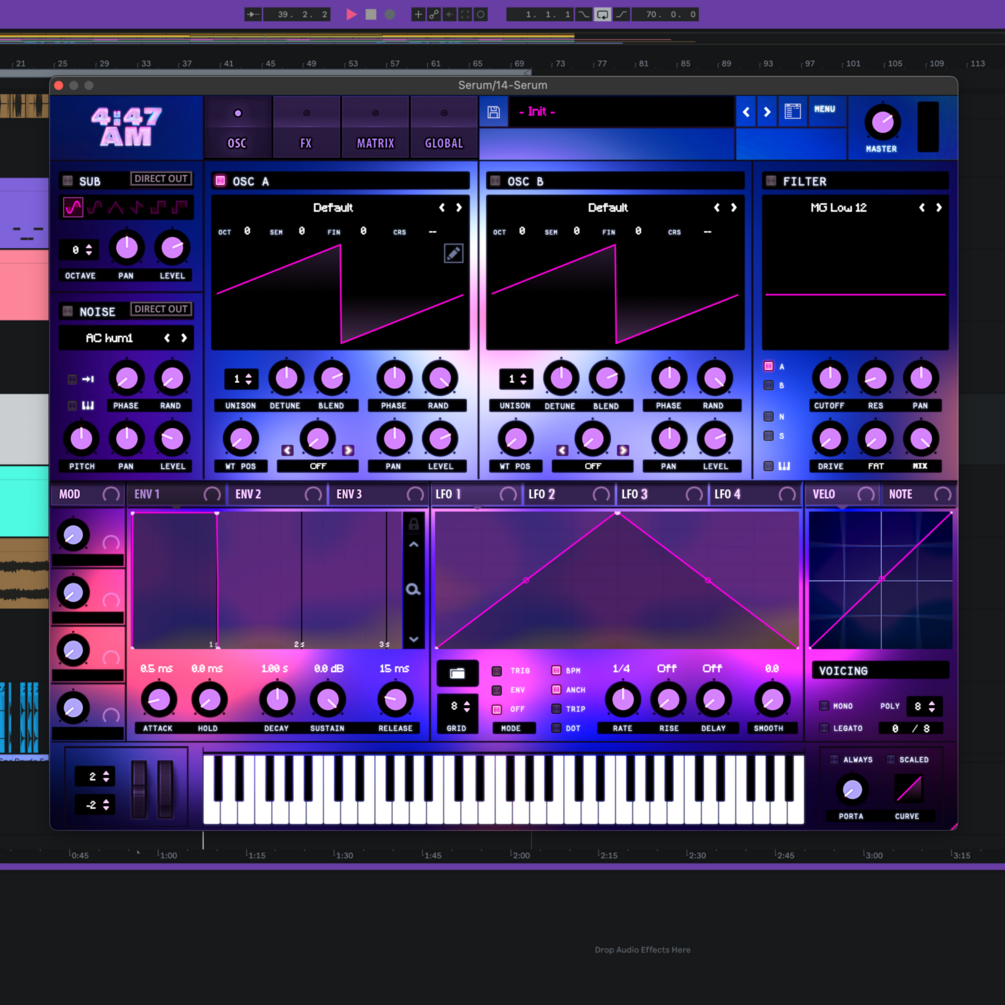Click the filter CUTOFF knob
Viewport: 1005px width, 1005px height.
click(x=829, y=378)
